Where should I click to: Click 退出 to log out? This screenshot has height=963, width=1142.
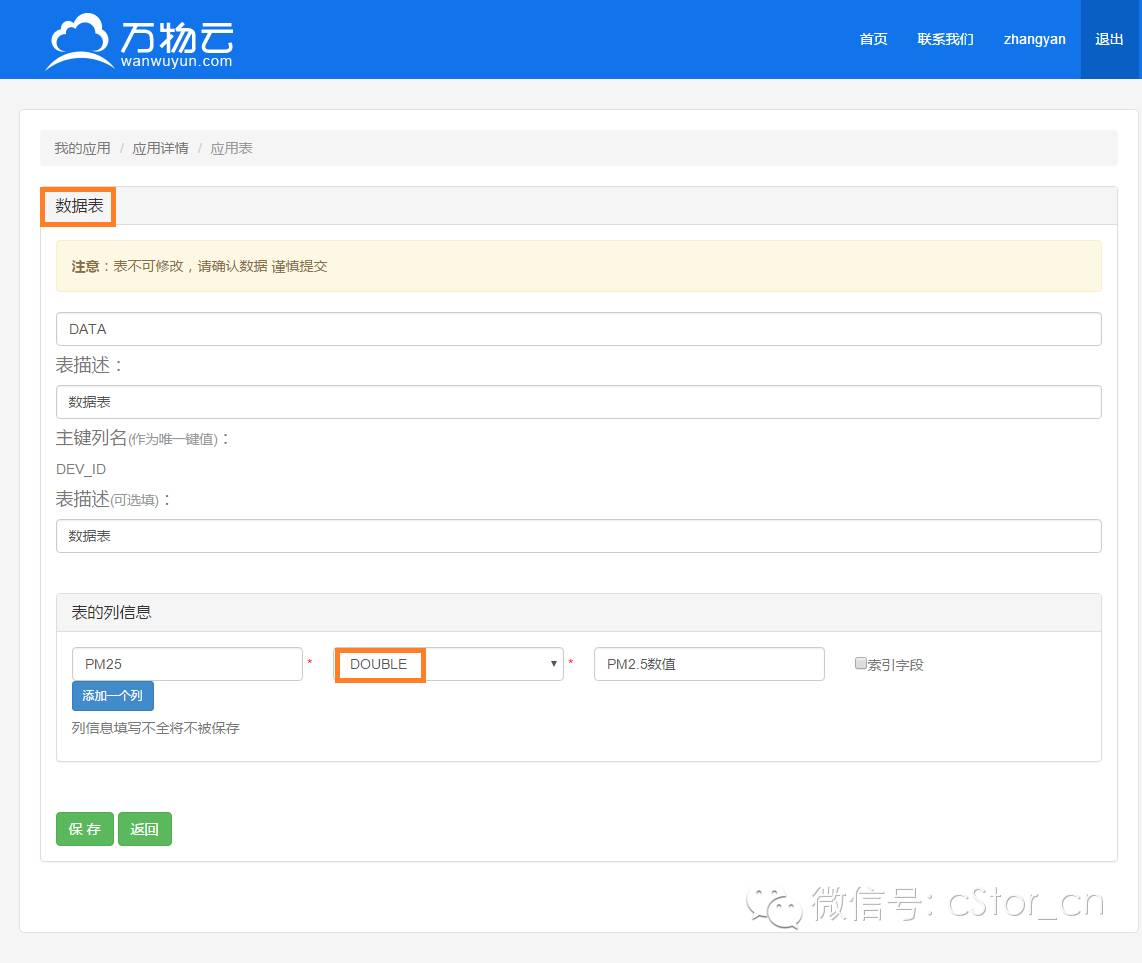(1109, 39)
